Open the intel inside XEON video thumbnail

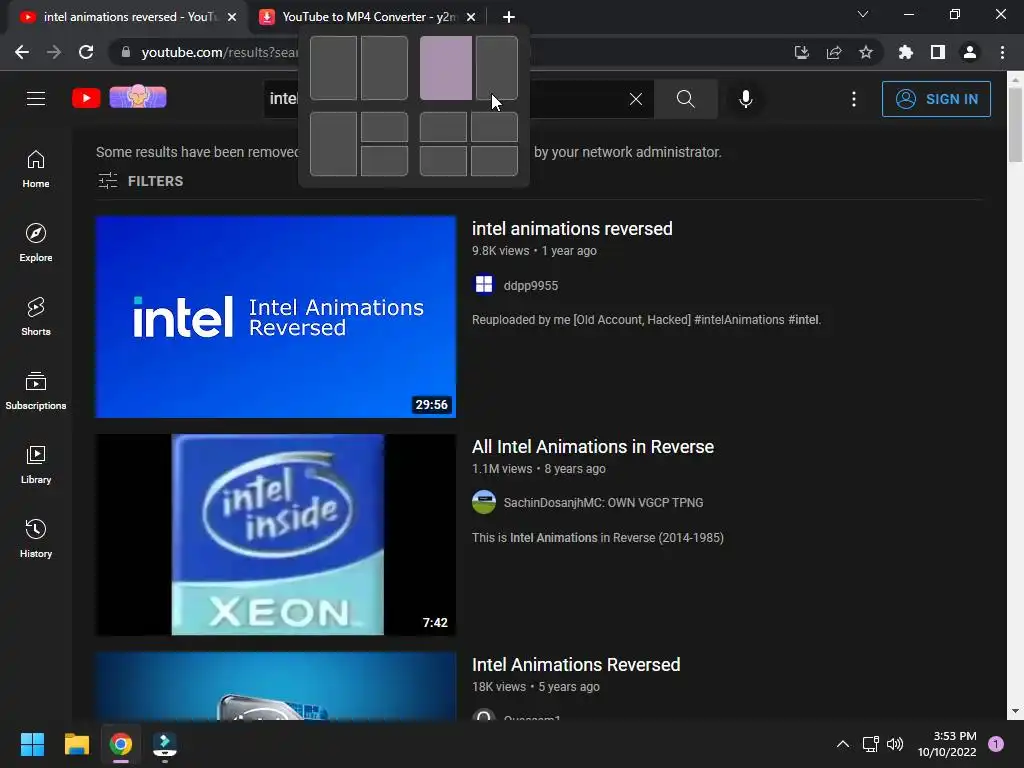(x=276, y=535)
